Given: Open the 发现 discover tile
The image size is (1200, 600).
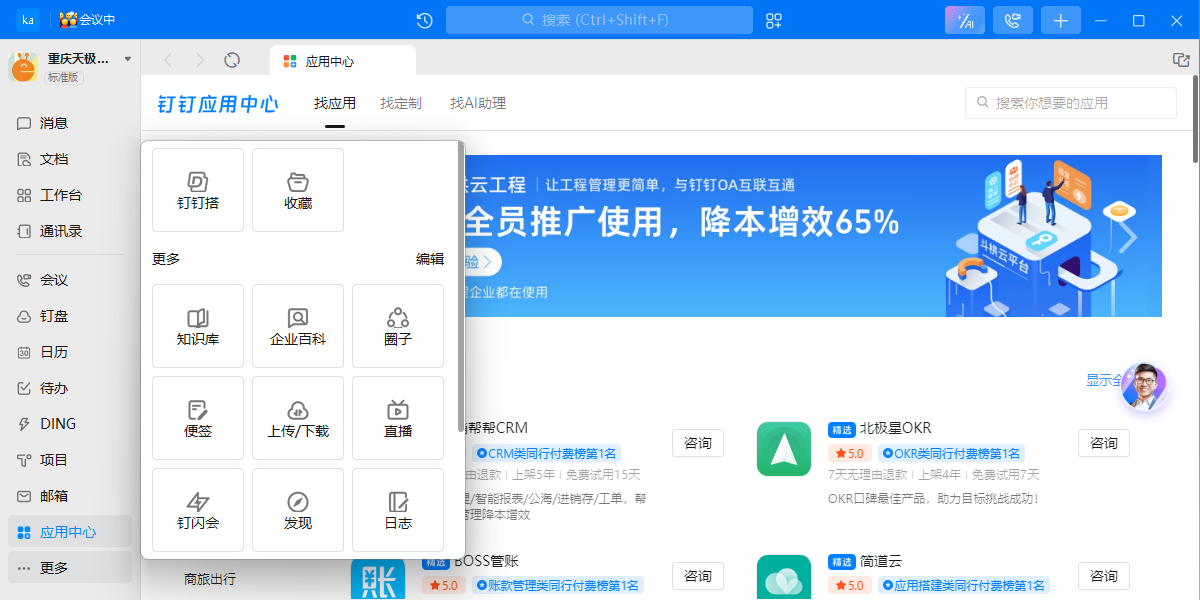Looking at the screenshot, I should pyautogui.click(x=298, y=510).
